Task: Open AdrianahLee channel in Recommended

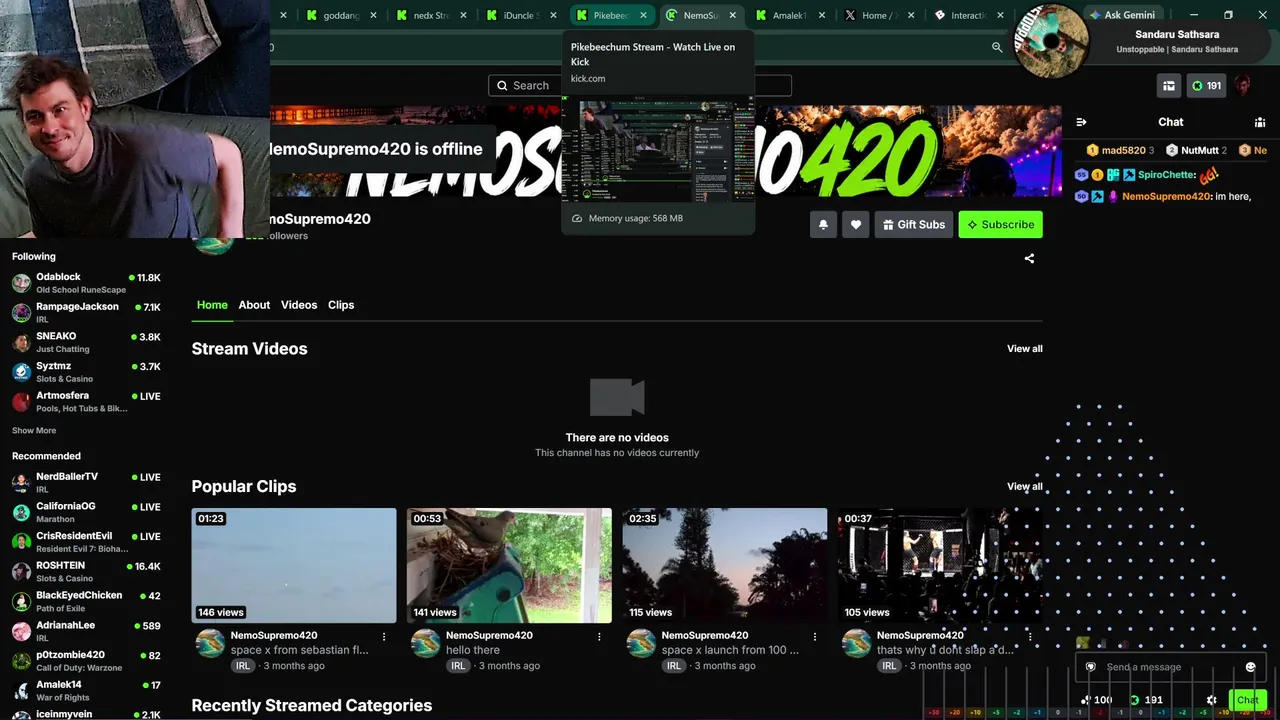Action: tap(86, 631)
